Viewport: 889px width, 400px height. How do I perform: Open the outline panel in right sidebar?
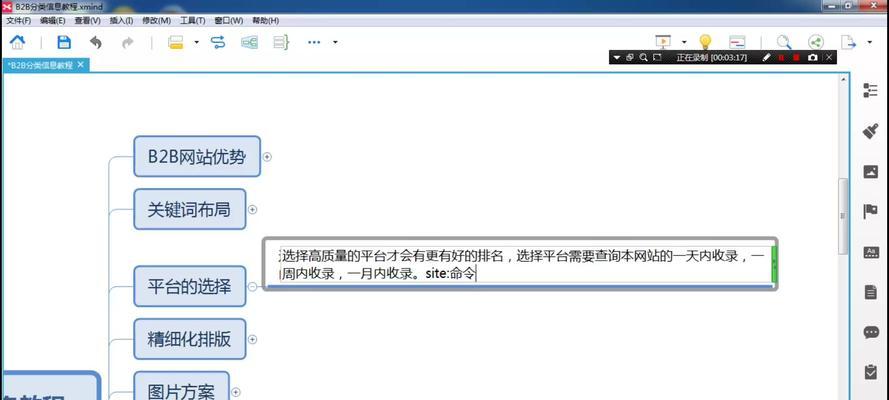870,90
